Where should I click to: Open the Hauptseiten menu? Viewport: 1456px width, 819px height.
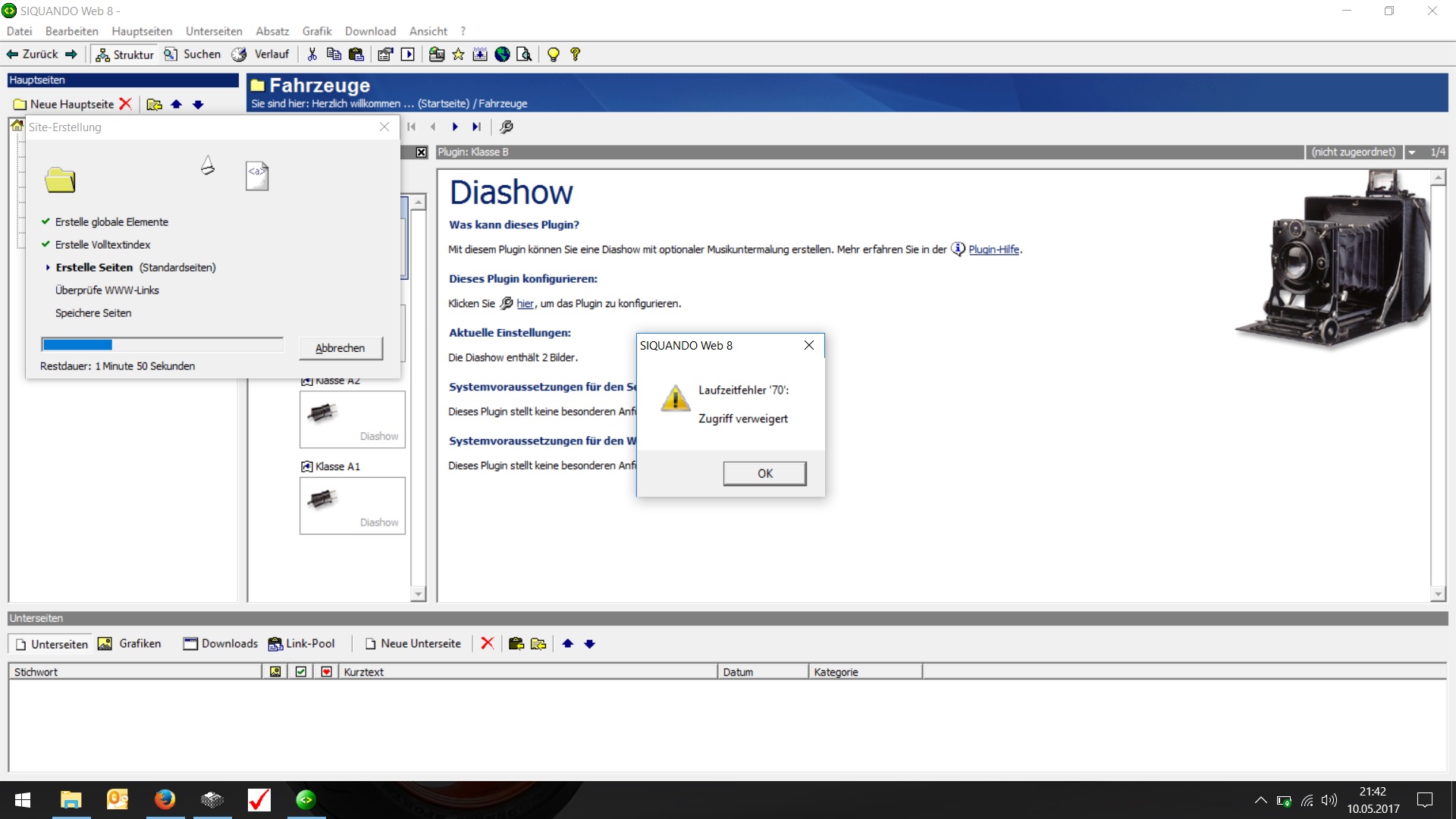142,31
